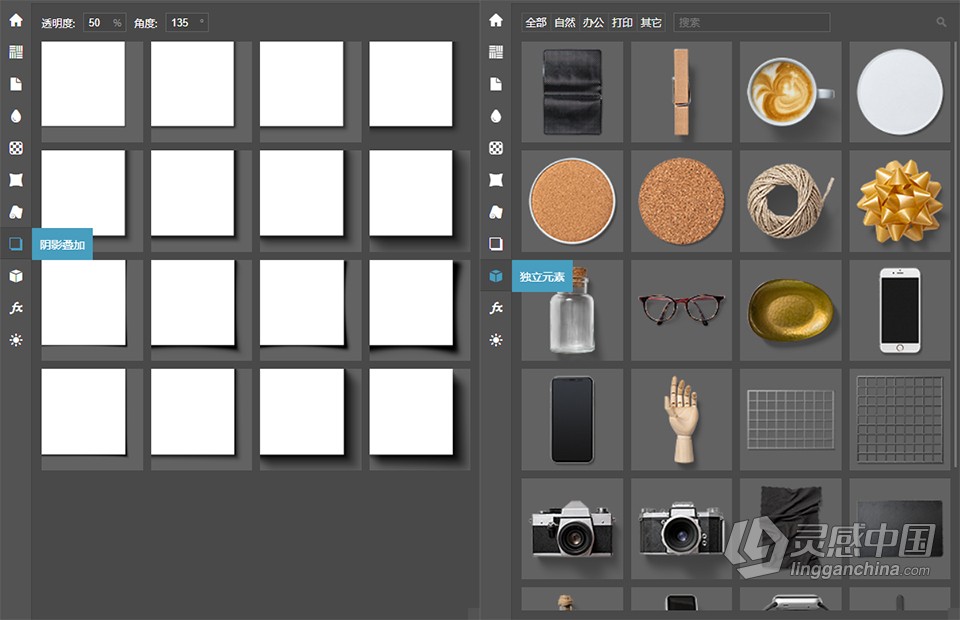The image size is (960, 620).
Task: Select the page icon in the left panel sidebar
Action: tap(16, 84)
